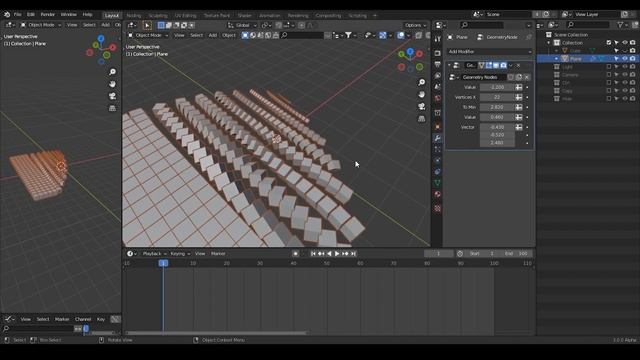Open the Window menu
Image resolution: width=640 pixels, height=360 pixels.
pos(69,14)
